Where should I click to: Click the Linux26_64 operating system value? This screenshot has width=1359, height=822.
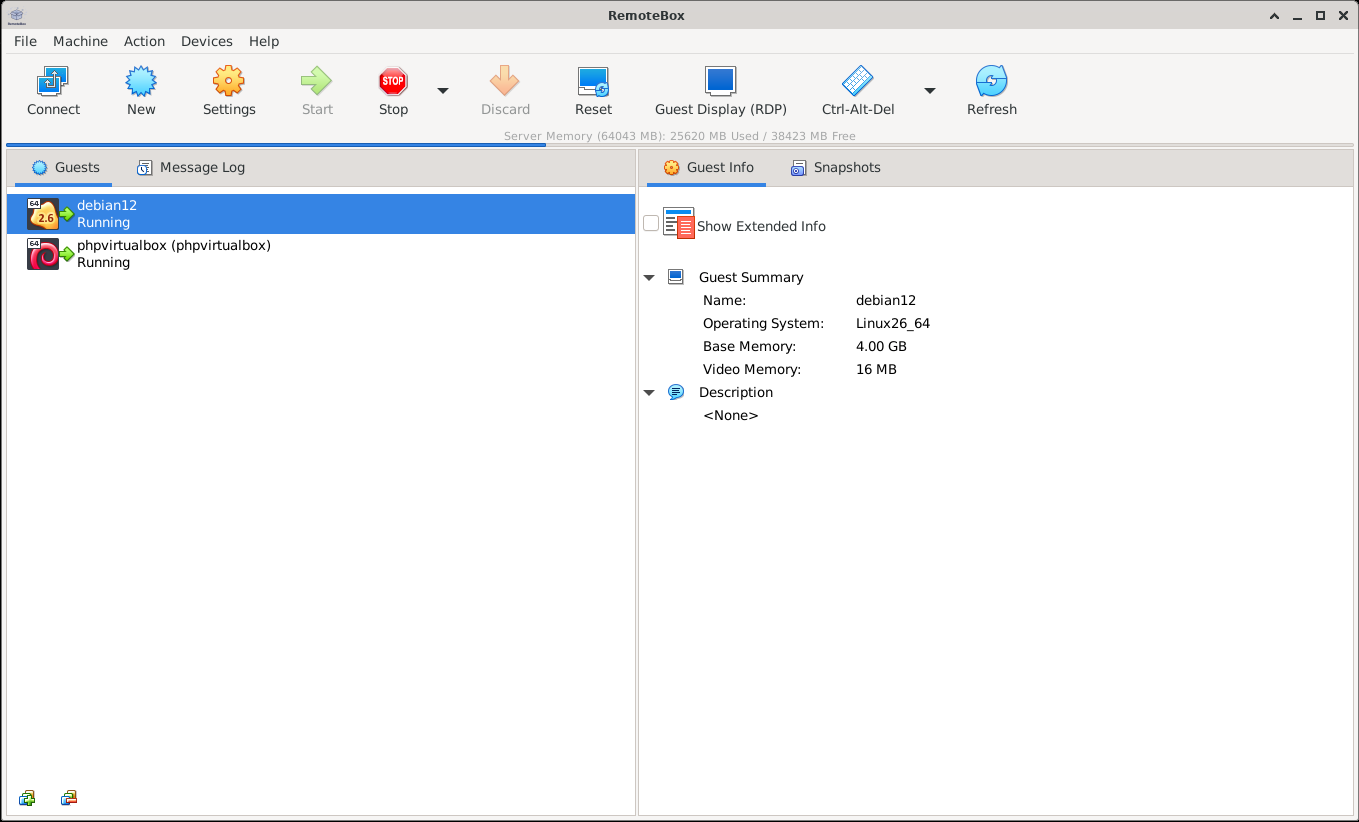point(893,323)
